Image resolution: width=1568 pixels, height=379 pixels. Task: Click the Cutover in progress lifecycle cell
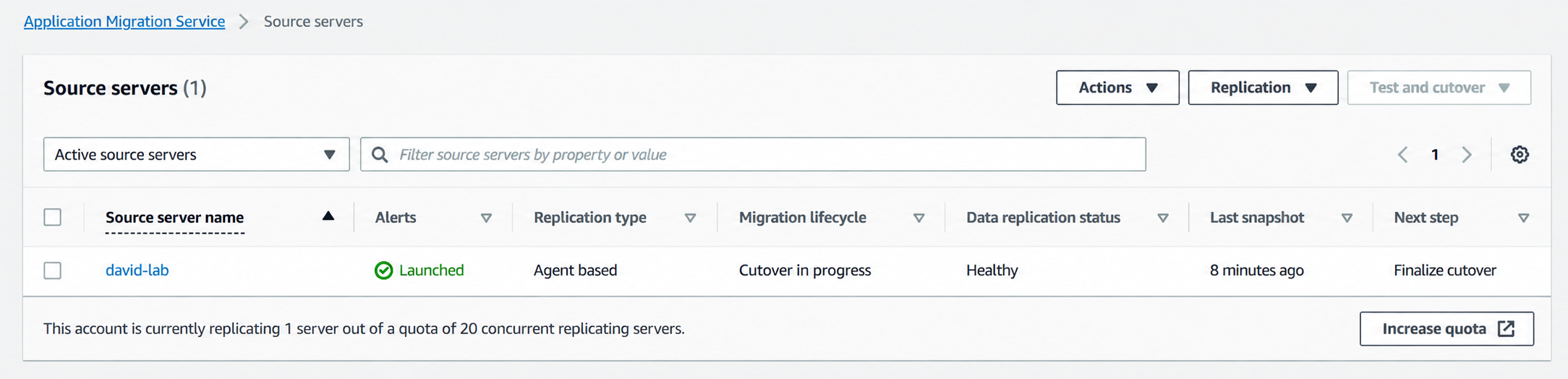[x=805, y=271]
